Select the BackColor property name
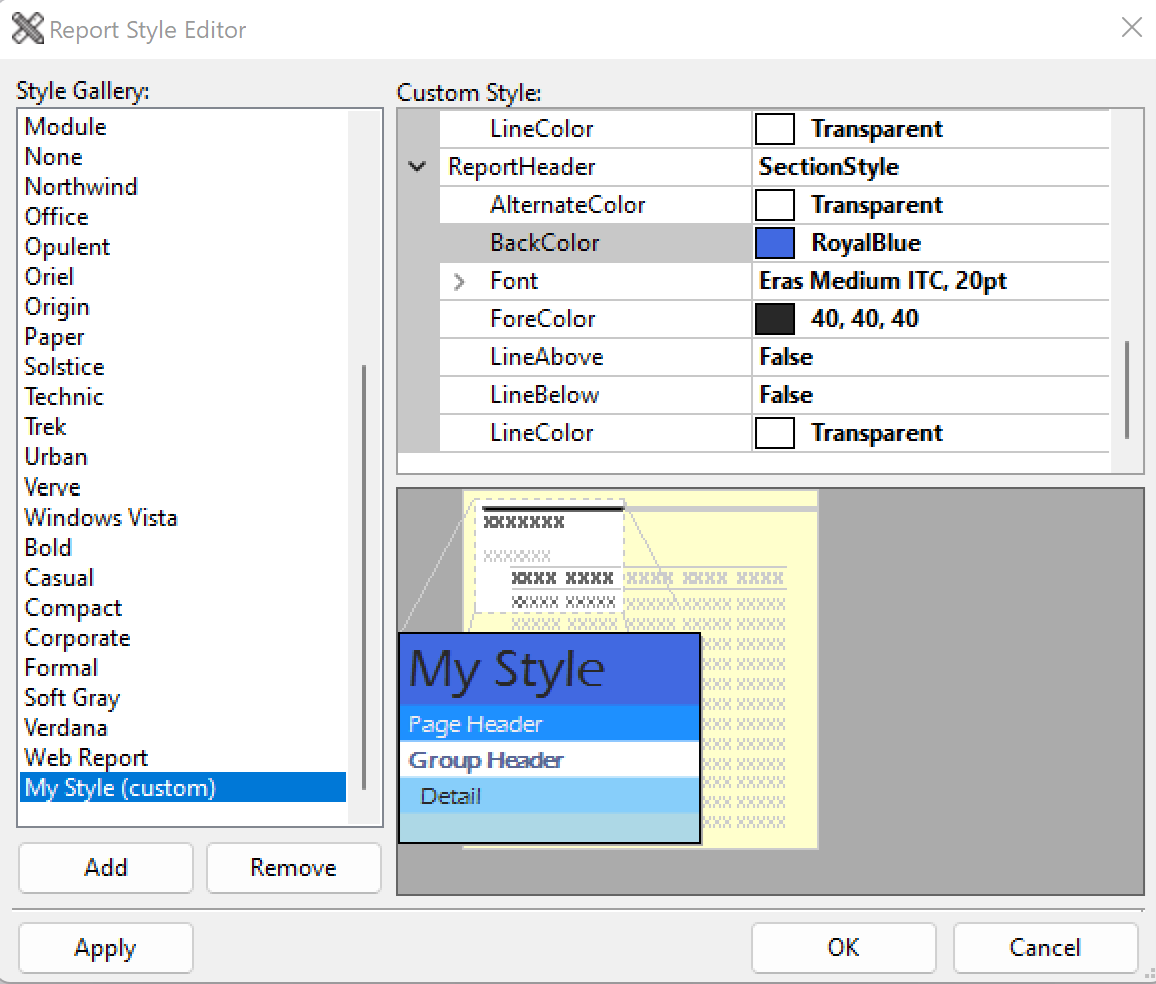Screen dimensions: 1156x984 pyautogui.click(x=545, y=243)
